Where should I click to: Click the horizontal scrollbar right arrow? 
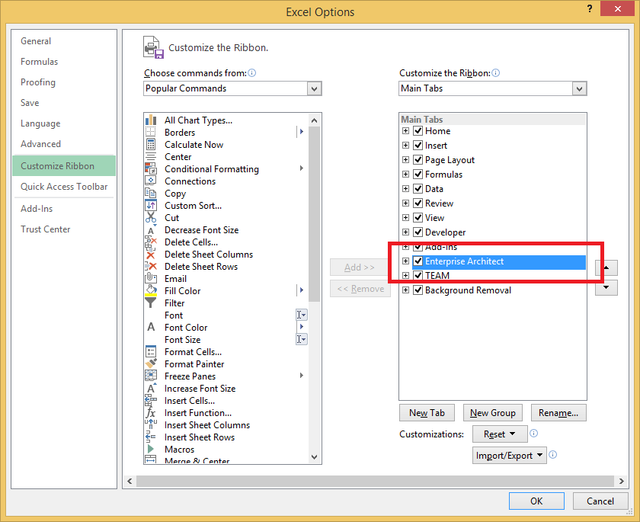621,481
